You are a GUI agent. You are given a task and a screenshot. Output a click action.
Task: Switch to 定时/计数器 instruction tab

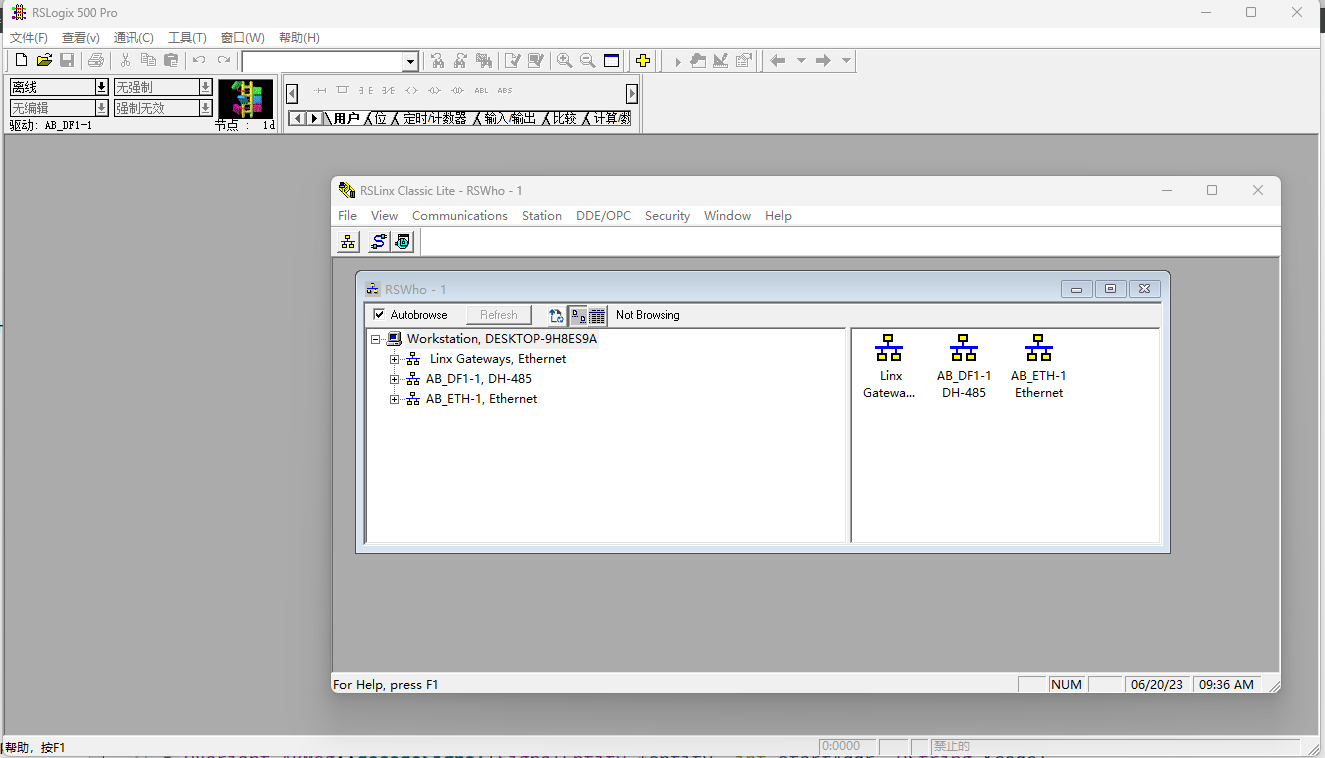pyautogui.click(x=434, y=118)
